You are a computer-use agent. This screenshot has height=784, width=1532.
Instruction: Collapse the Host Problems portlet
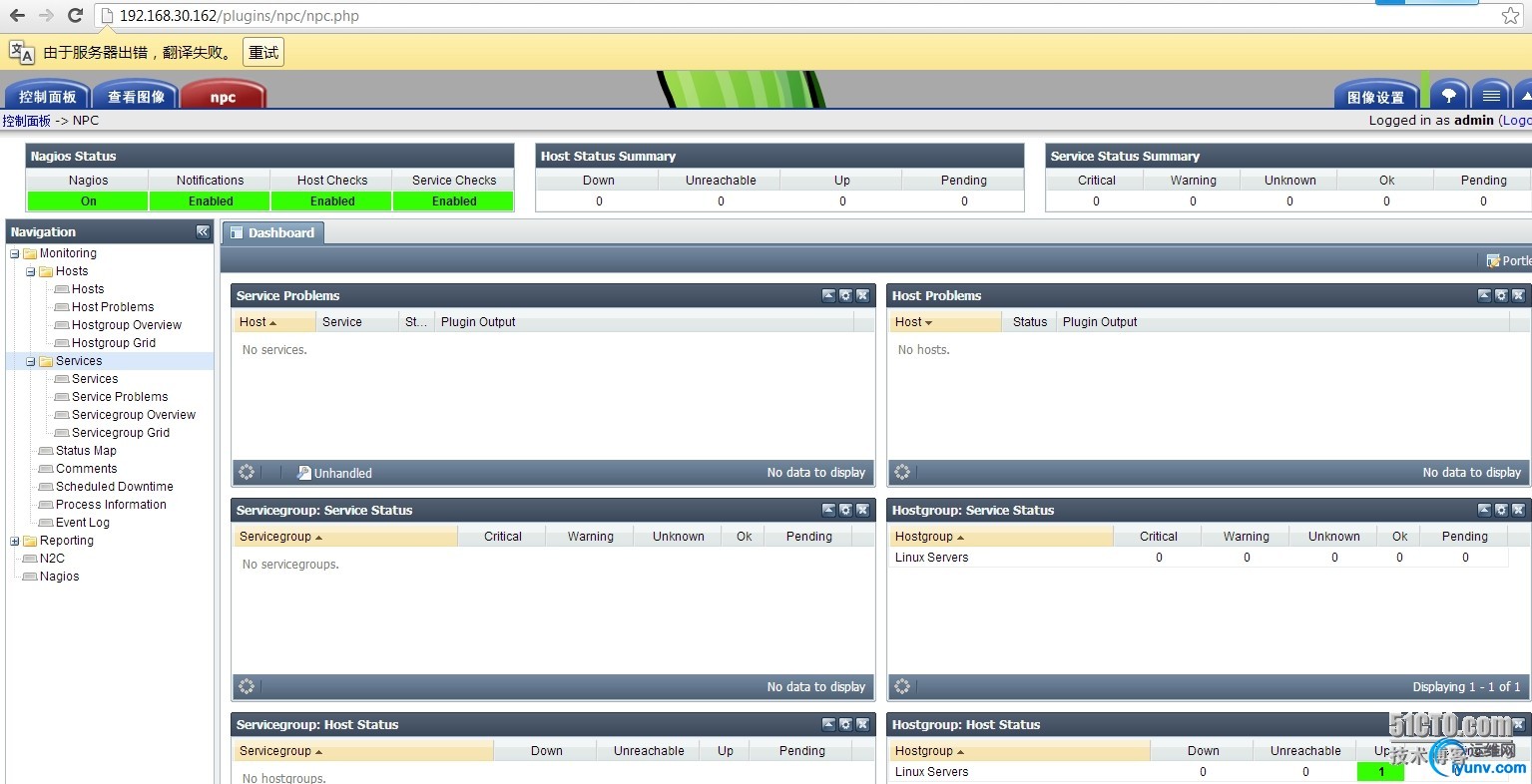coord(1484,295)
